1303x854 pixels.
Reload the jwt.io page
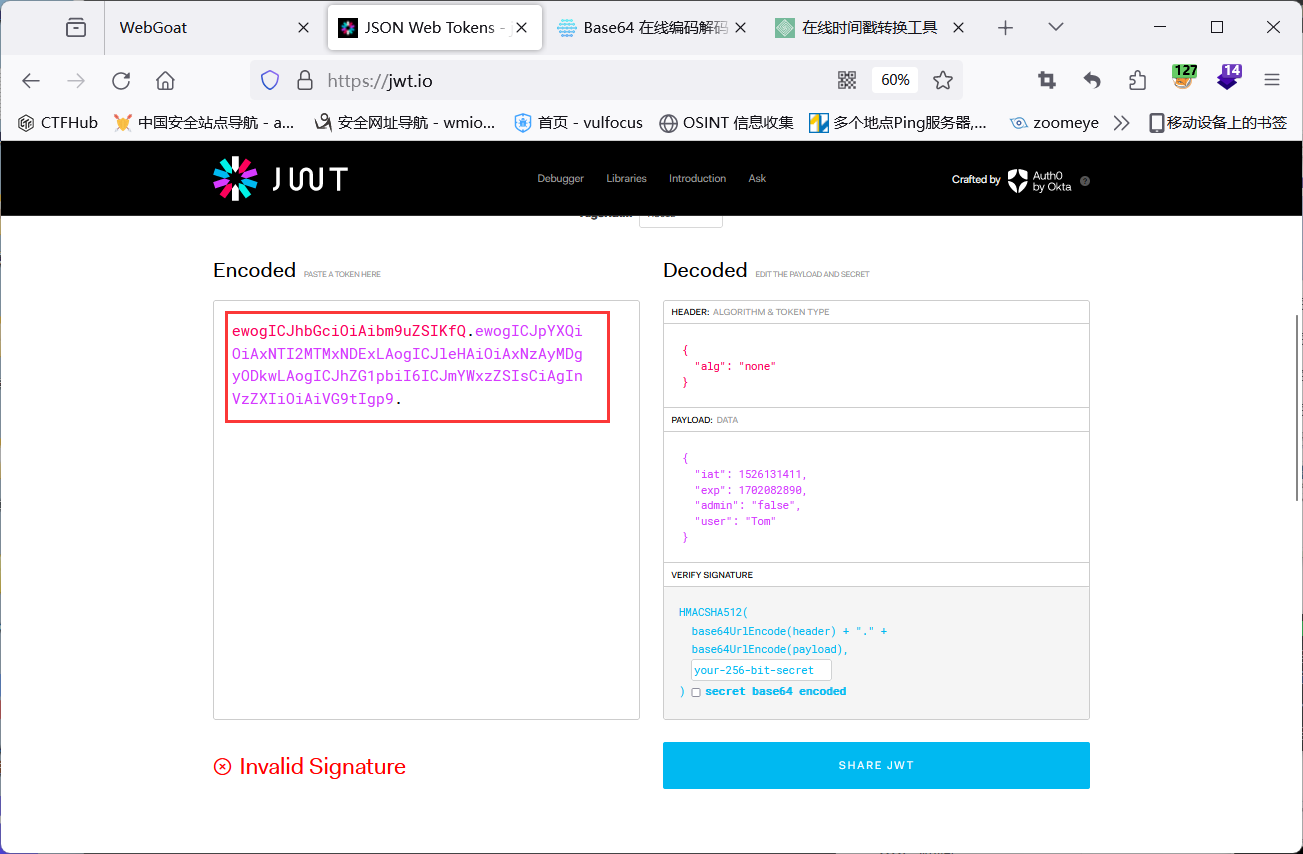coord(121,81)
